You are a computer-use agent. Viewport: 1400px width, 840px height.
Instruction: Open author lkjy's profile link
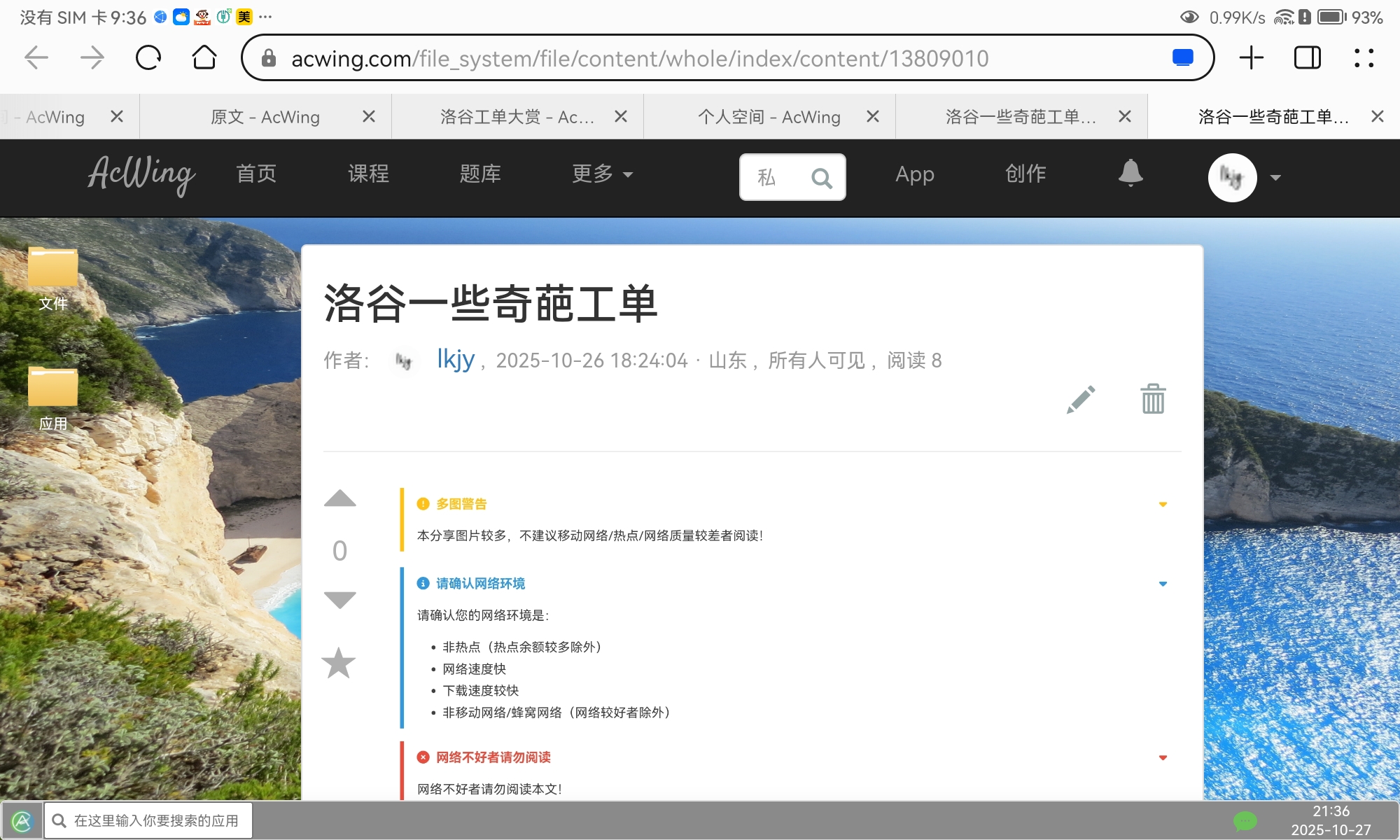point(456,359)
